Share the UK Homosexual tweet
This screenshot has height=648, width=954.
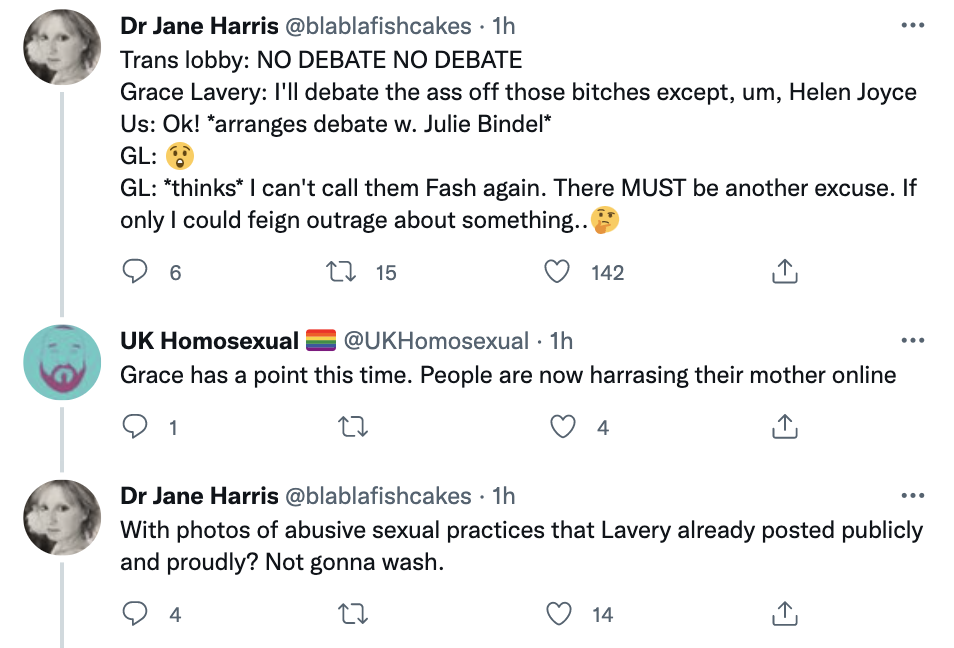point(786,427)
